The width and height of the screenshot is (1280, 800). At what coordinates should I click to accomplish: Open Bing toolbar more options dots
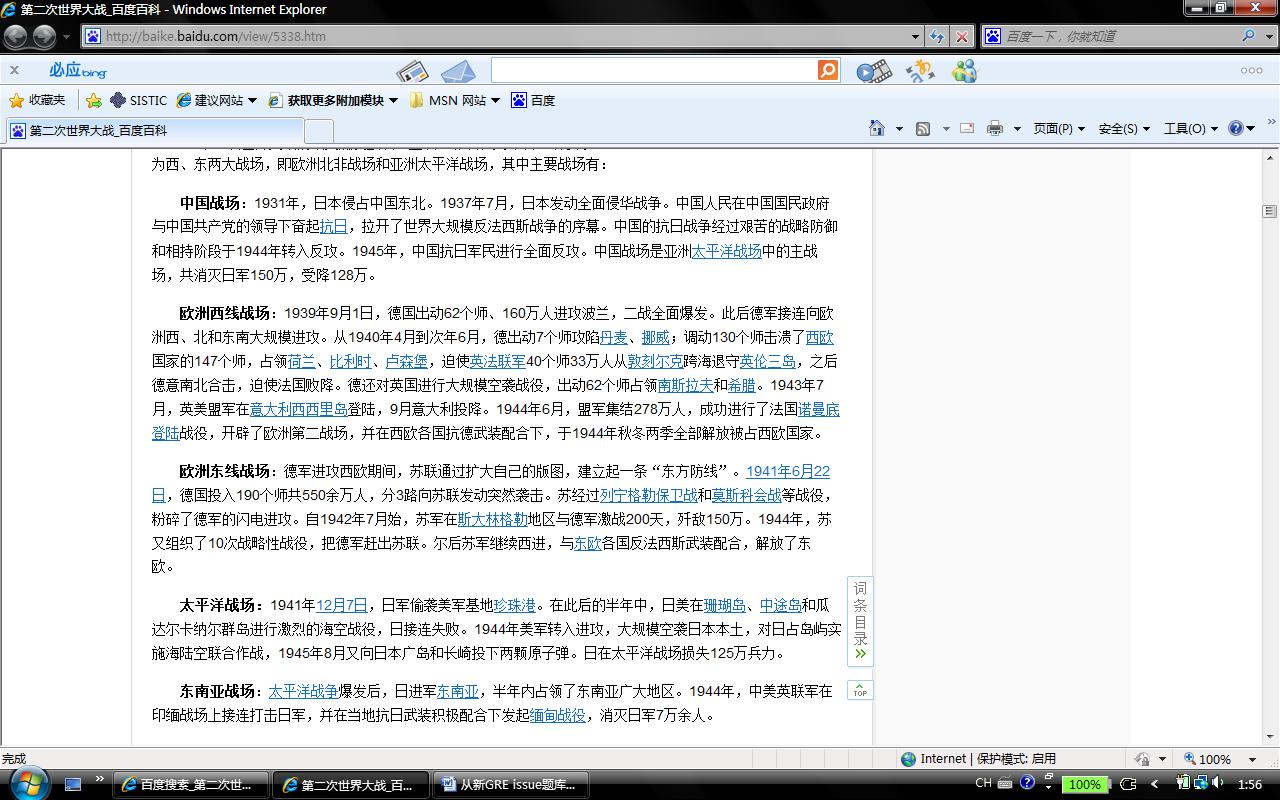[x=1251, y=70]
